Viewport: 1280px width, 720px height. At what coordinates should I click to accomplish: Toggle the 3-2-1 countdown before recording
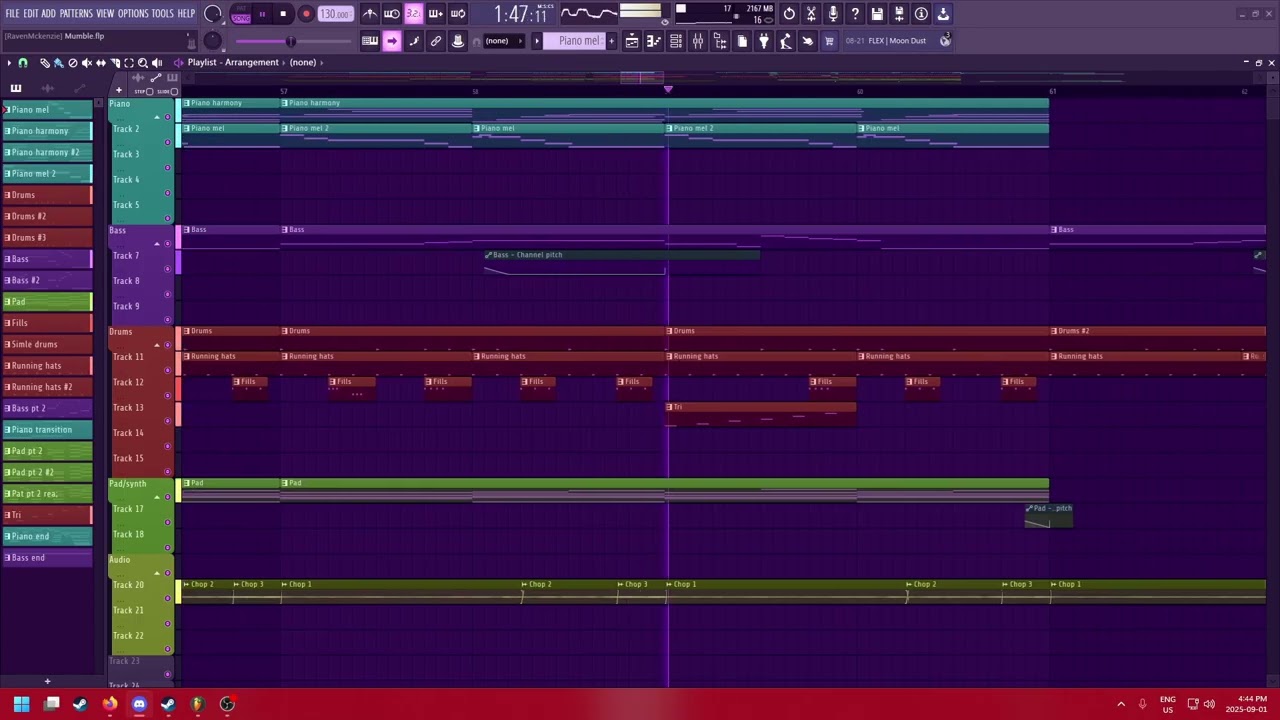(x=413, y=14)
